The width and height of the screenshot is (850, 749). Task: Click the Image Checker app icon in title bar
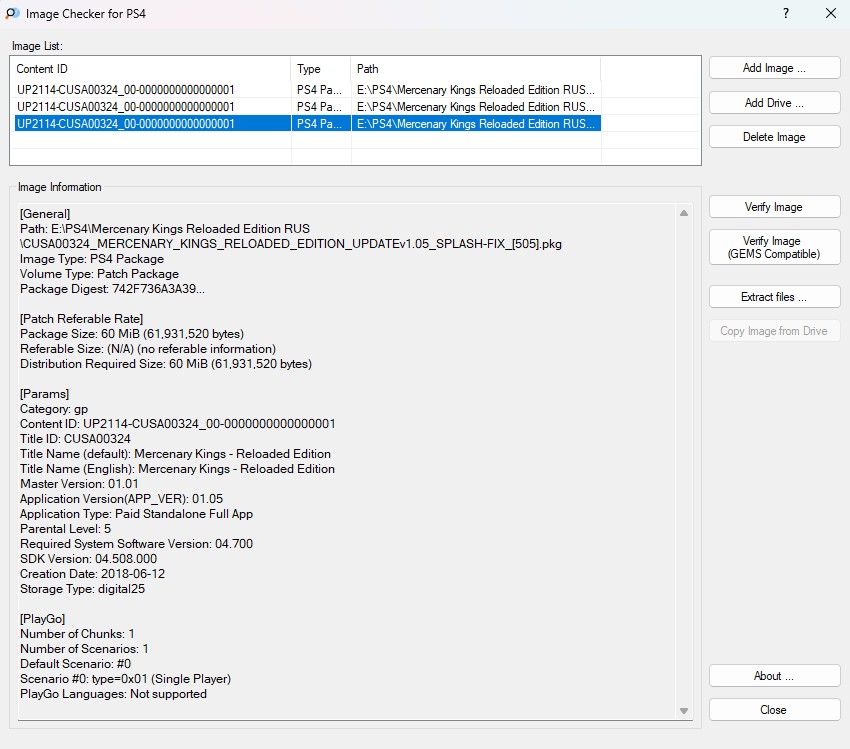point(12,13)
